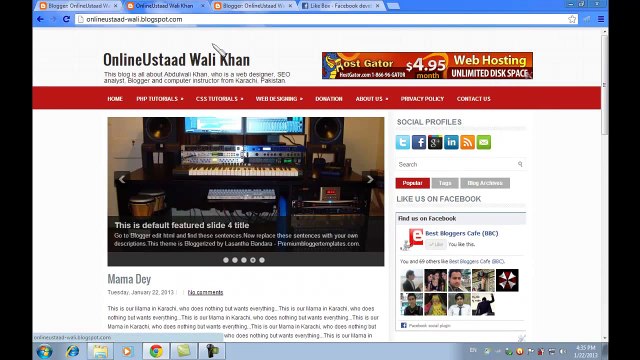Select the Popular sidebar tab
This screenshot has height=360, width=640.
tap(412, 183)
